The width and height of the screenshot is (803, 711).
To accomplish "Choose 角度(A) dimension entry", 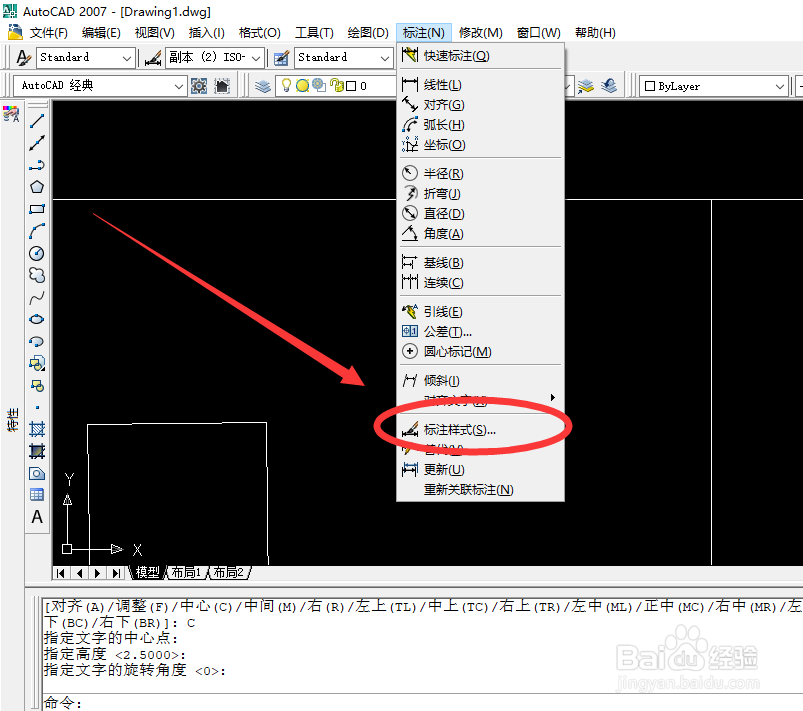I will [x=481, y=234].
